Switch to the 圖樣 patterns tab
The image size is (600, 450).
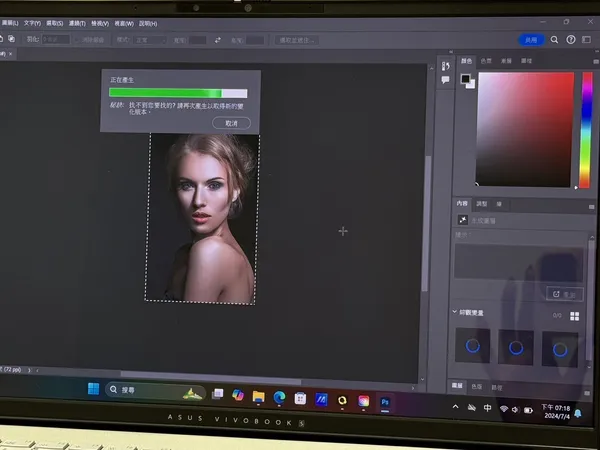[526, 61]
